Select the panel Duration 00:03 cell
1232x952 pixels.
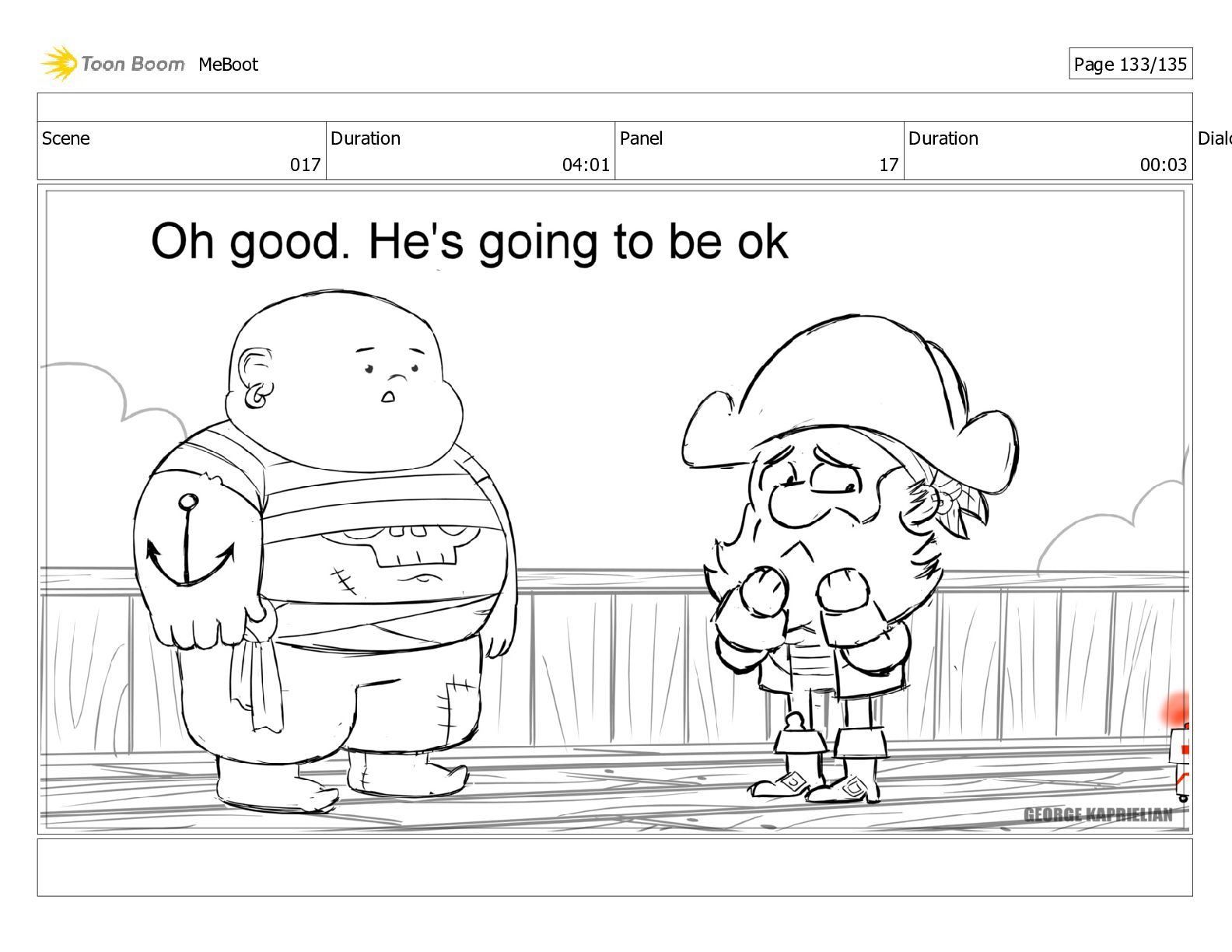click(1048, 151)
